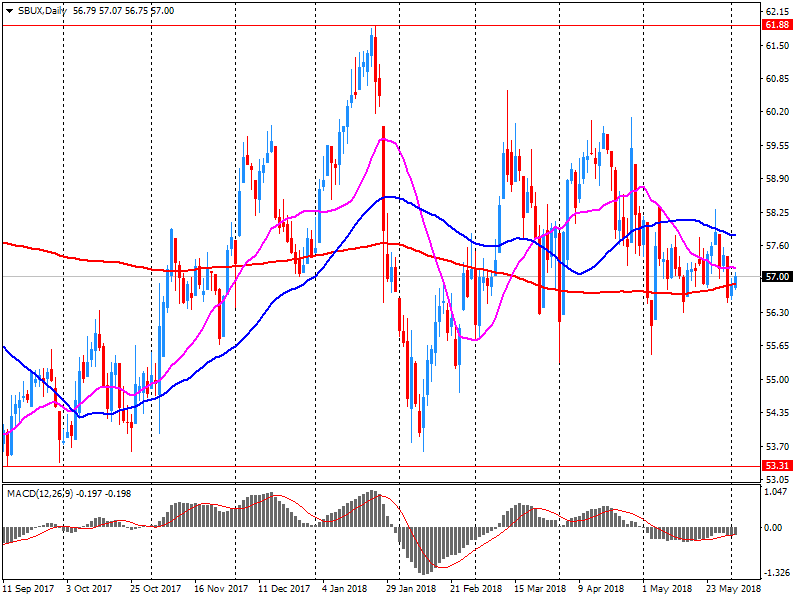Click the dropdown triangle beside SBUX,Daily
The width and height of the screenshot is (800, 600).
(x=9, y=10)
